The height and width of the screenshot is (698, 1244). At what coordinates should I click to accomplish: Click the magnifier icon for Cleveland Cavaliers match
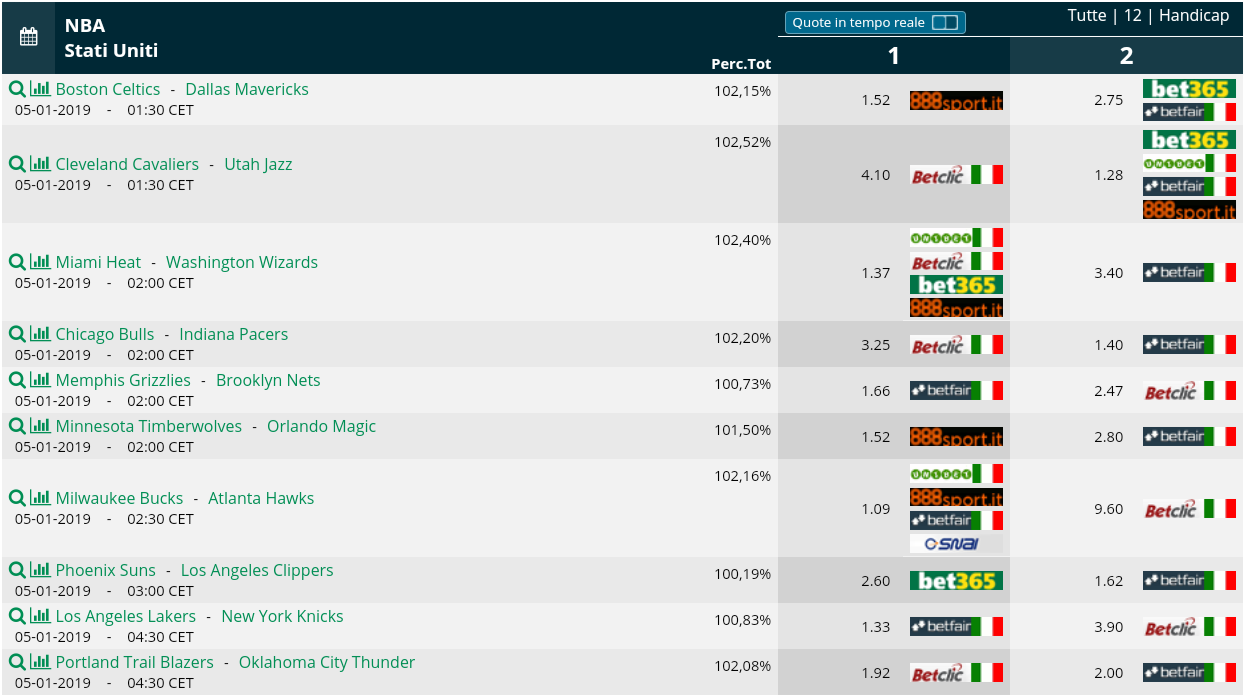coord(17,163)
